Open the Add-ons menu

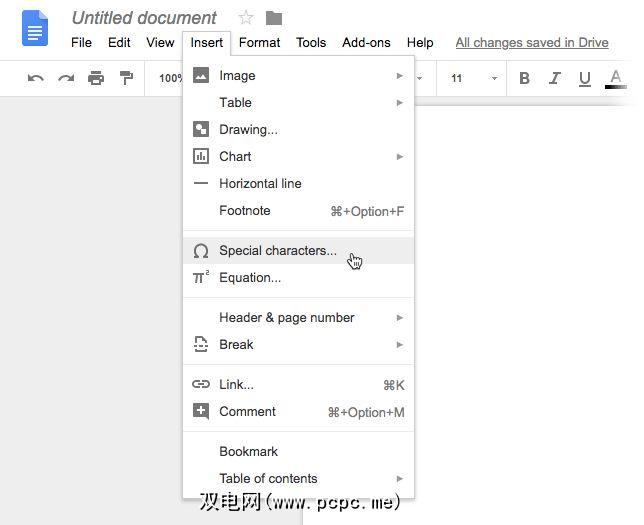(x=366, y=42)
